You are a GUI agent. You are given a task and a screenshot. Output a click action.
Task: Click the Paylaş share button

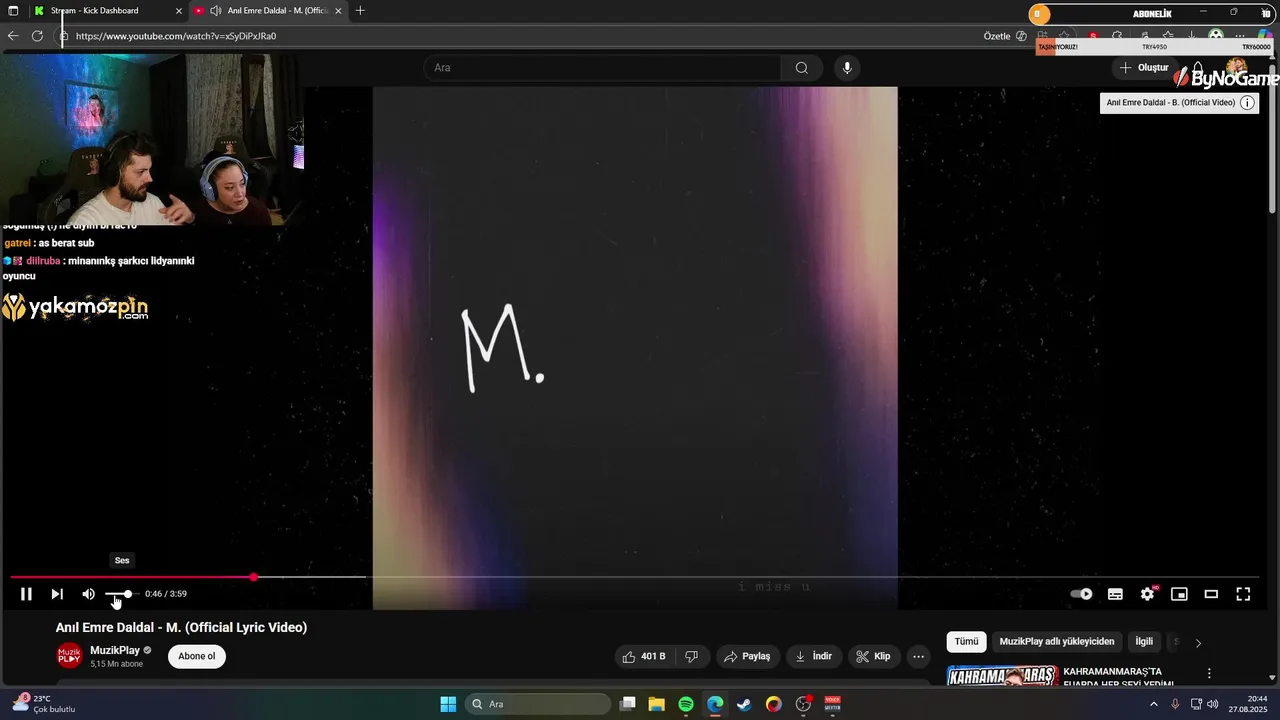pyautogui.click(x=747, y=656)
